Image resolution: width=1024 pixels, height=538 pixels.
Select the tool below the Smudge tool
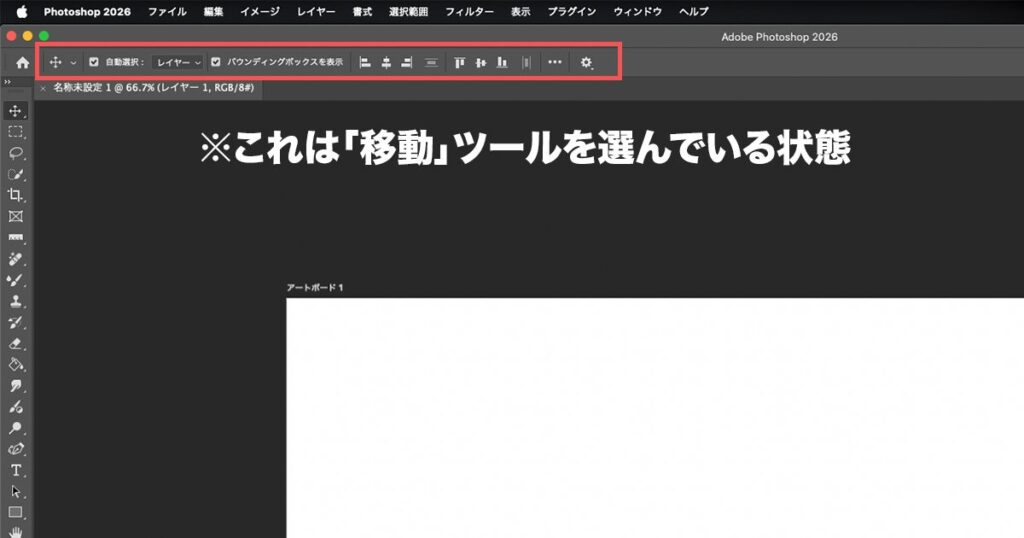point(16,407)
